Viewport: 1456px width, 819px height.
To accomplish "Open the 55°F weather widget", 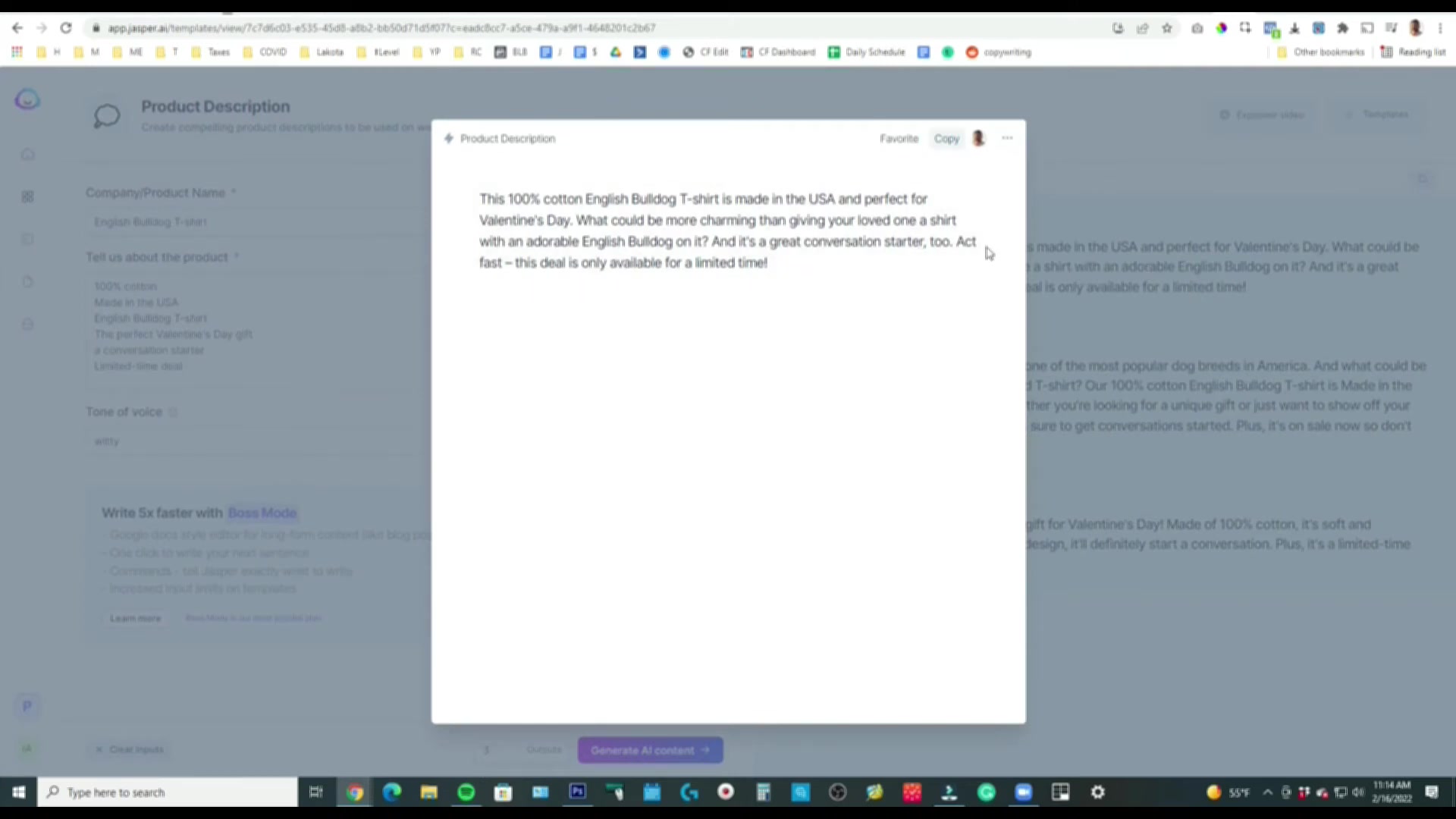I will click(x=1228, y=792).
